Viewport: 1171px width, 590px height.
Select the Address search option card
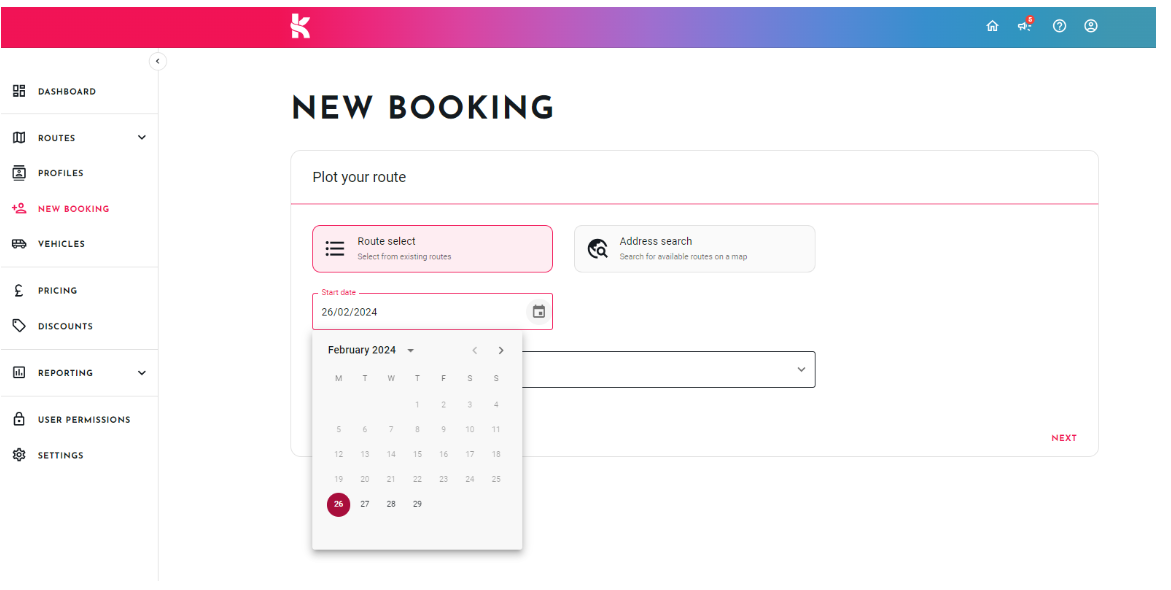point(695,249)
